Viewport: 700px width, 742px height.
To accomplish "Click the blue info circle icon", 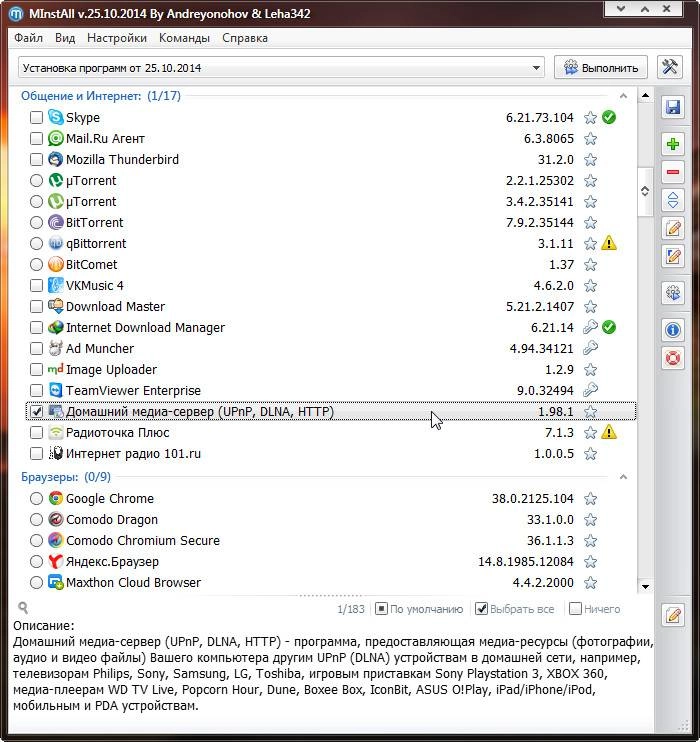I will pyautogui.click(x=673, y=330).
